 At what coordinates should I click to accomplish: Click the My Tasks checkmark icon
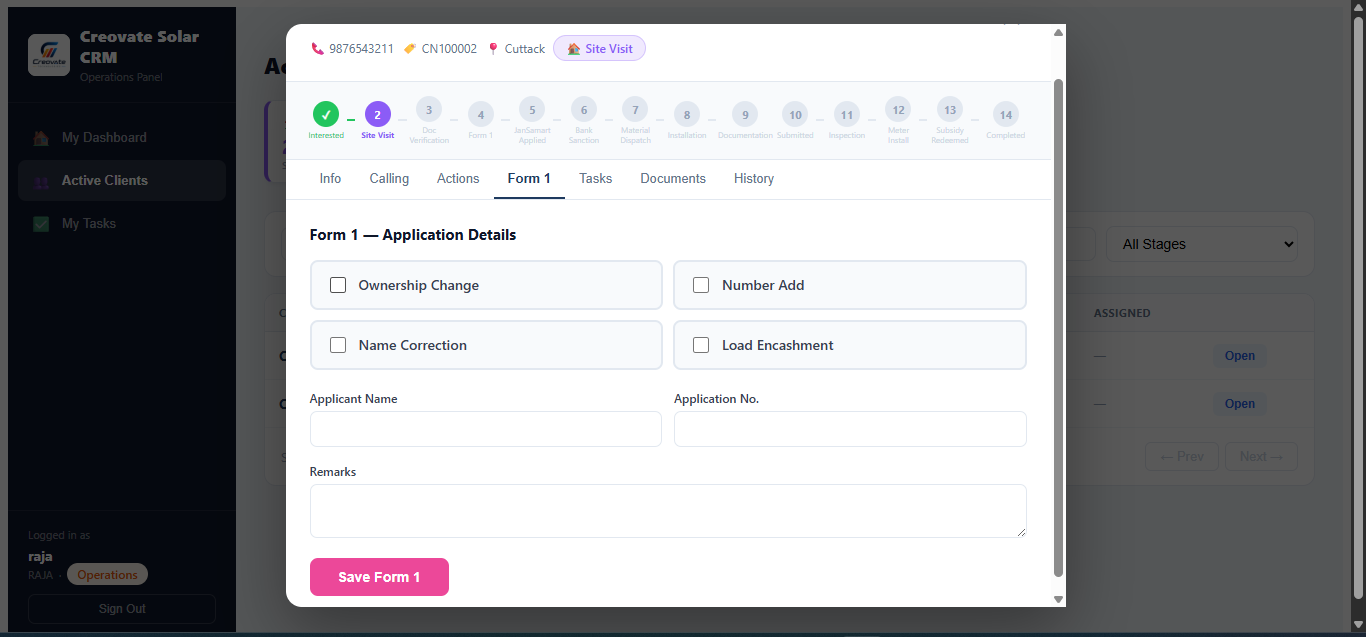tap(41, 224)
